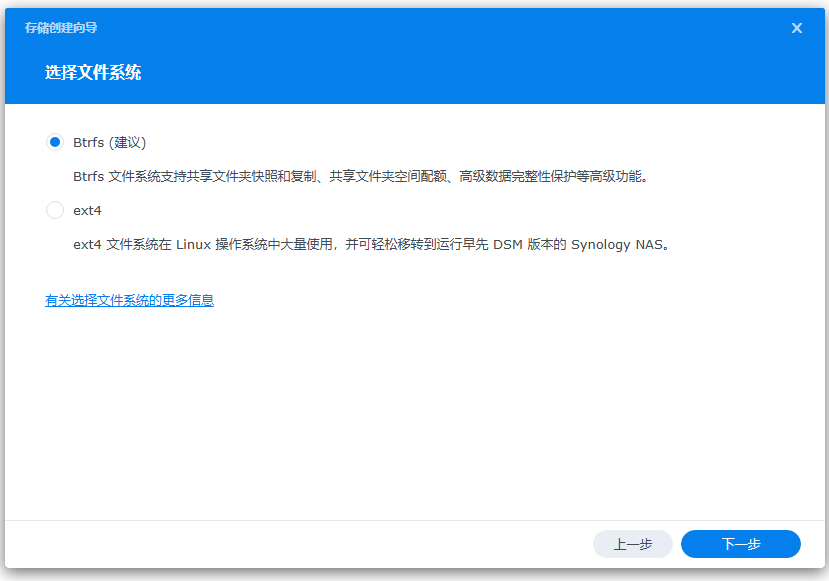Viewport: 829px width, 581px height.
Task: Open 有关选择文件系统的更多信息 link
Action: 129,300
